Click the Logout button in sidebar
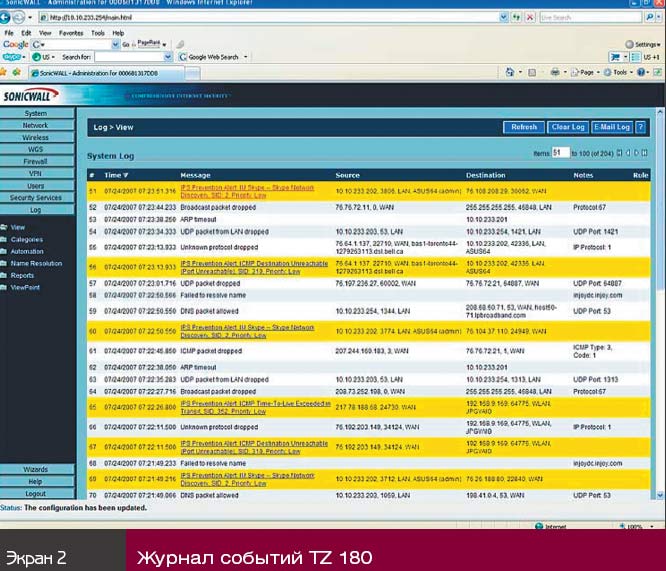666x571 pixels. click(36, 493)
